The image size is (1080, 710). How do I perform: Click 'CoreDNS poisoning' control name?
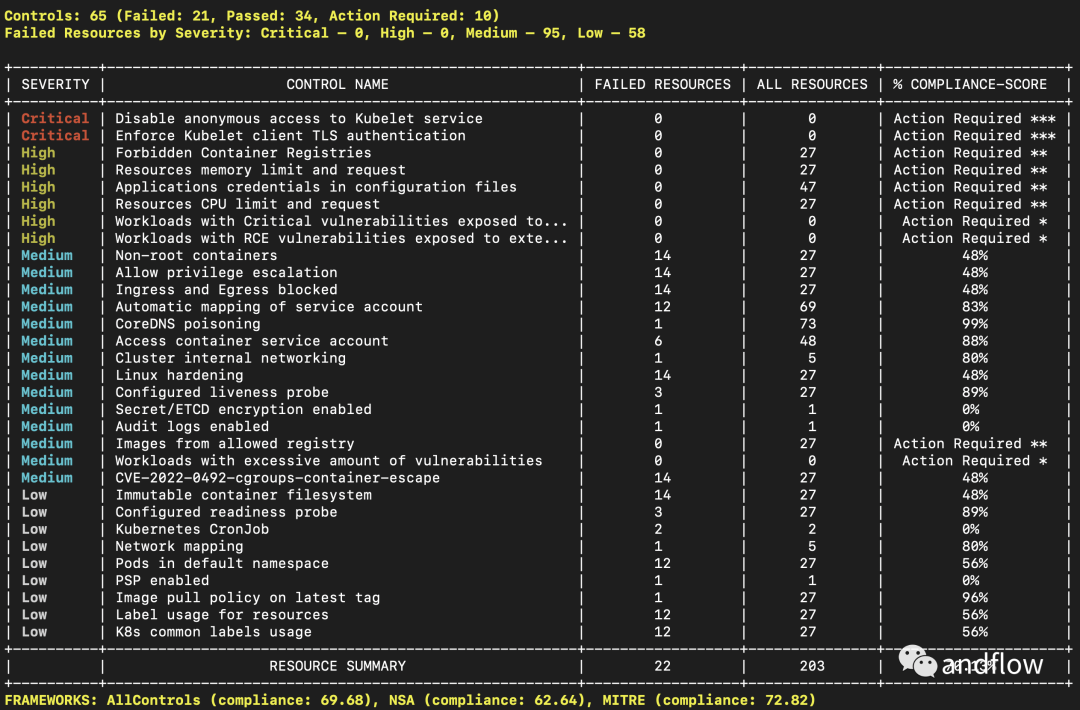[x=187, y=324]
